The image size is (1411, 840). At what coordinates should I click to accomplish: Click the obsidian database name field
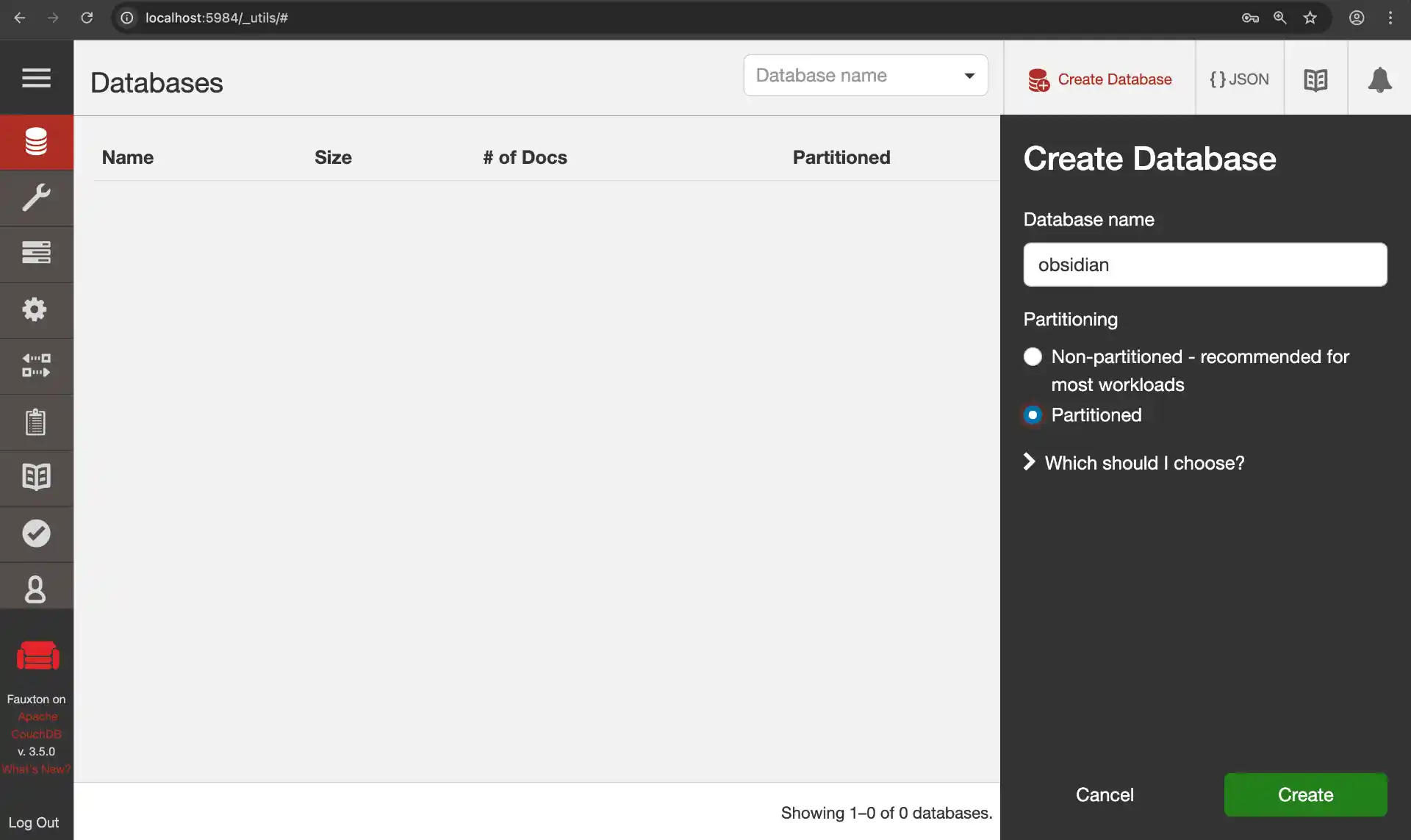point(1204,265)
